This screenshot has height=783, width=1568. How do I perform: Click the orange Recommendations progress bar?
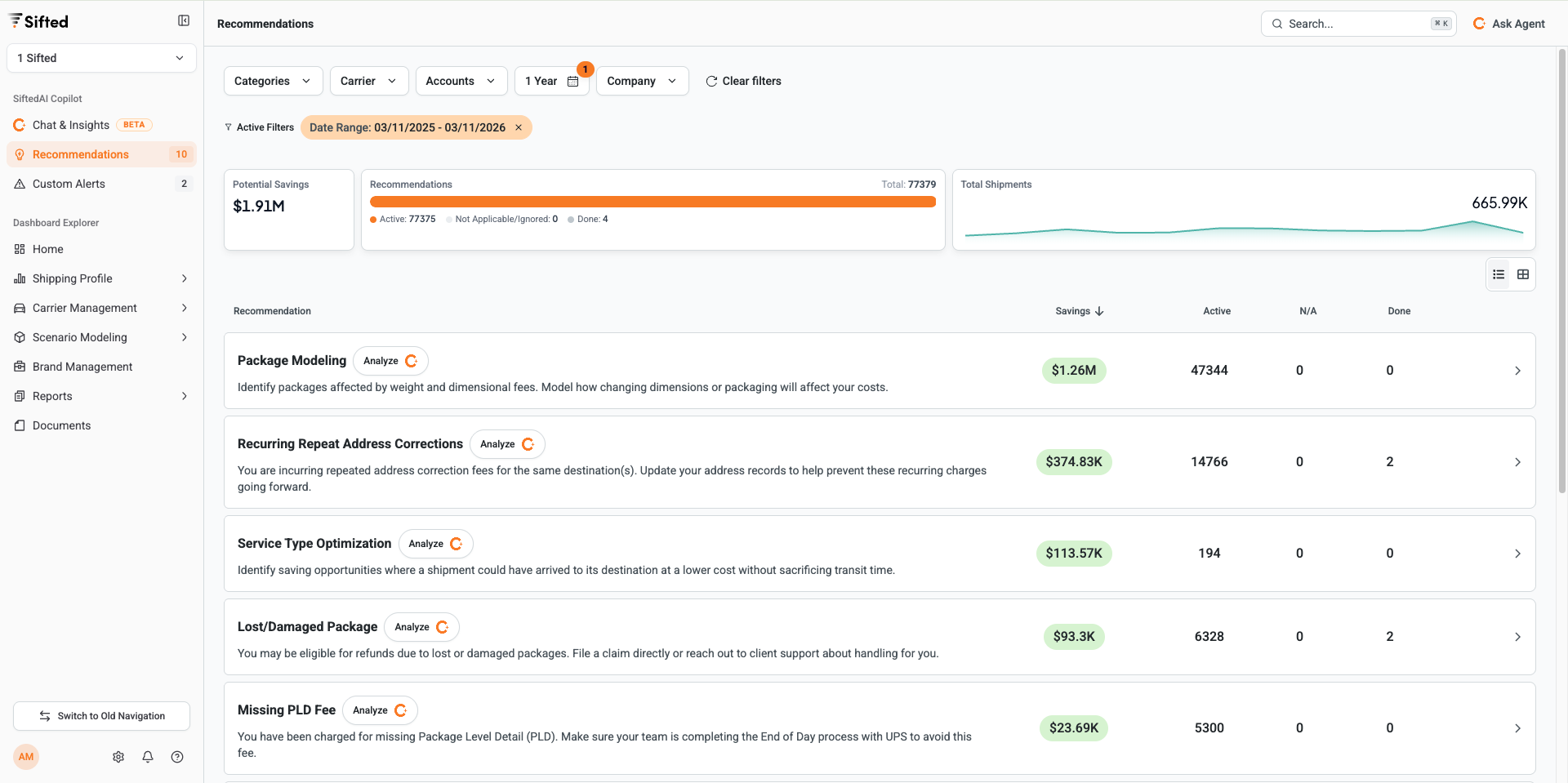pos(653,202)
